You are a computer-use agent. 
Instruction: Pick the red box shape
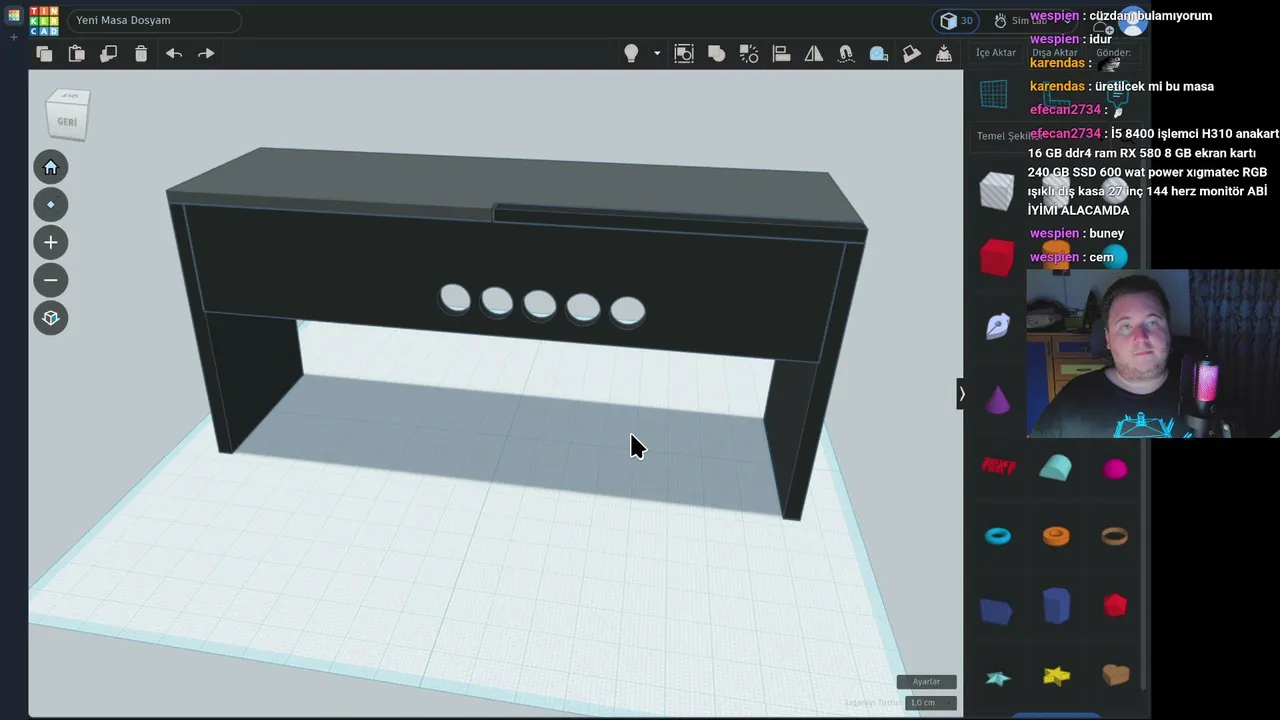997,258
